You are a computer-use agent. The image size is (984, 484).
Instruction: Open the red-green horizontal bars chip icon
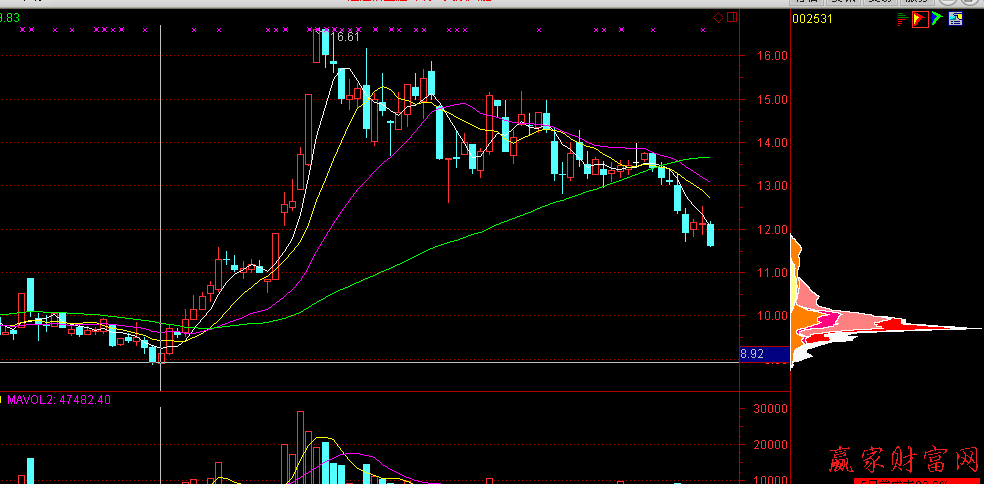click(902, 18)
